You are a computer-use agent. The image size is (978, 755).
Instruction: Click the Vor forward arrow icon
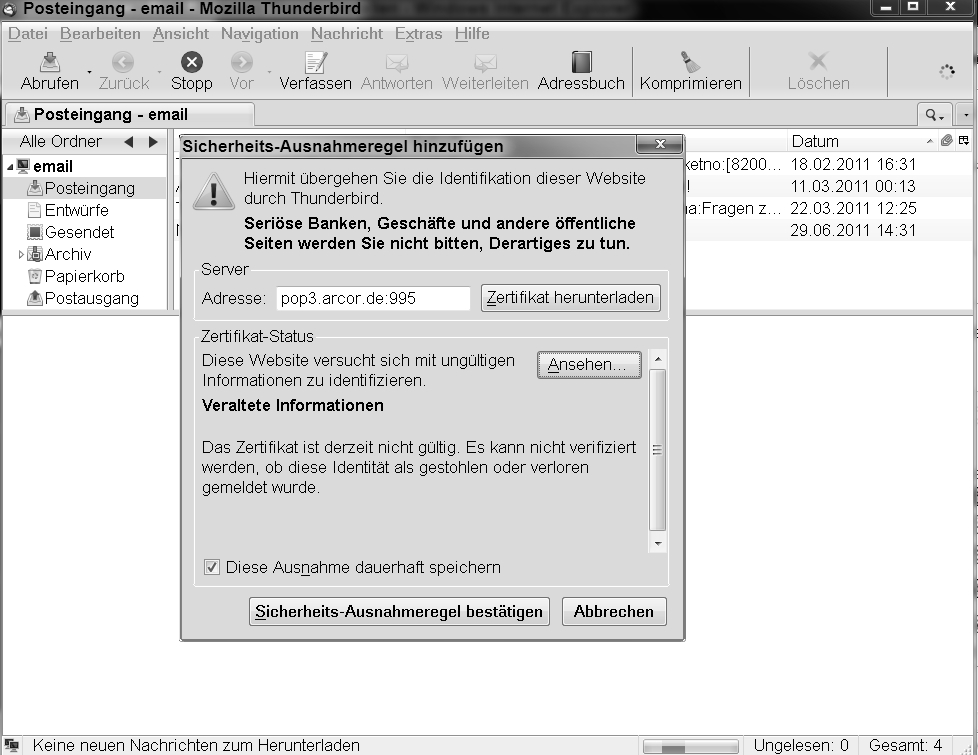[x=241, y=62]
